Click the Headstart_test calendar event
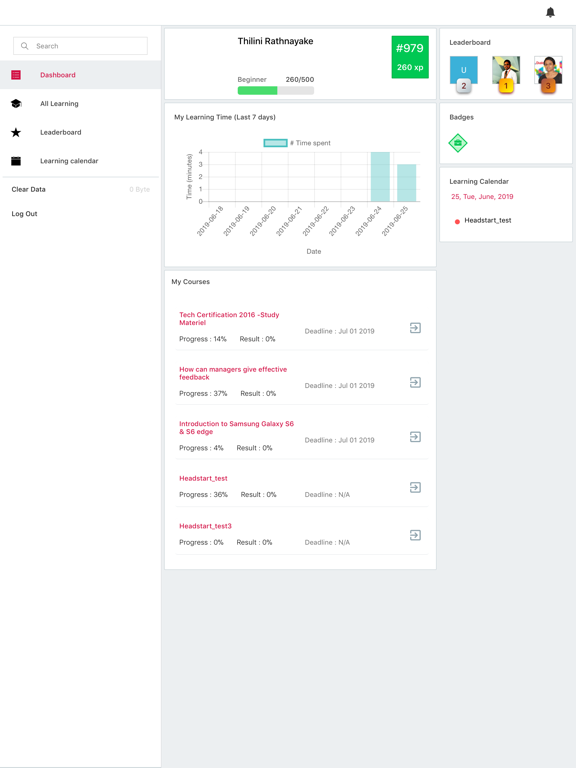 tap(487, 220)
